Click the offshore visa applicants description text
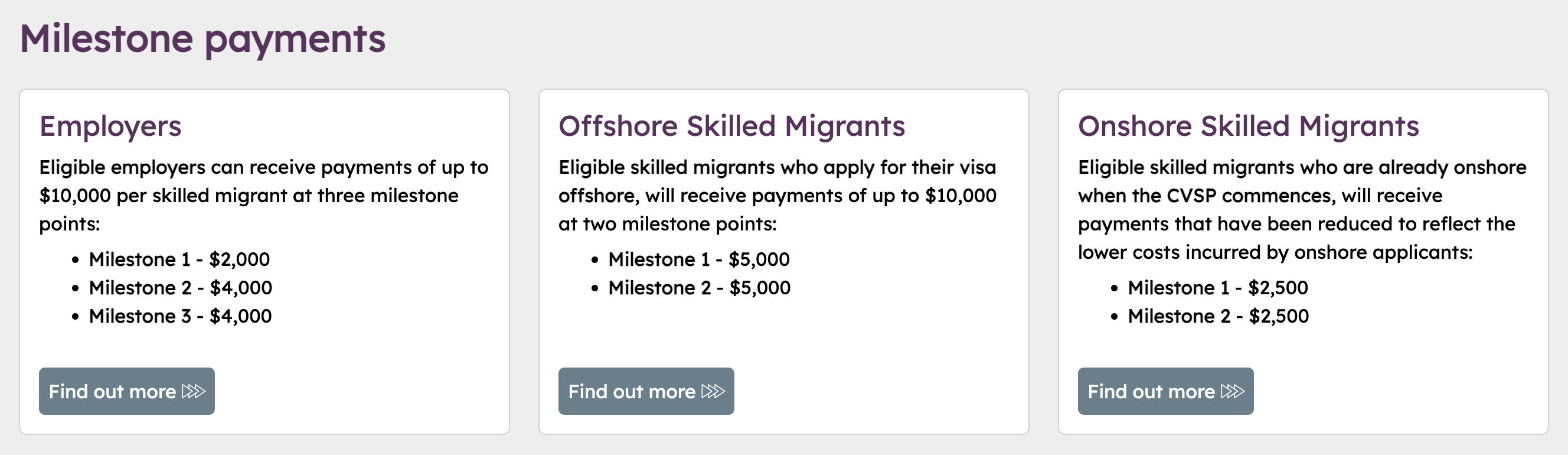1568x455 pixels. (x=778, y=196)
